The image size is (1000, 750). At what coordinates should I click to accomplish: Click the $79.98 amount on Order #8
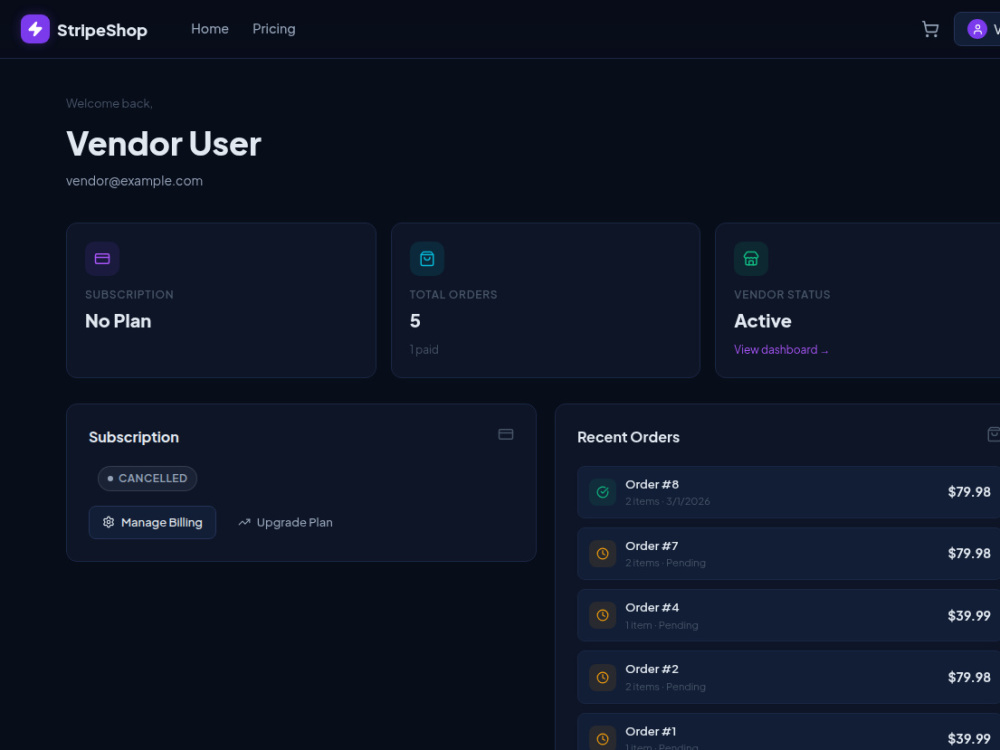click(969, 492)
